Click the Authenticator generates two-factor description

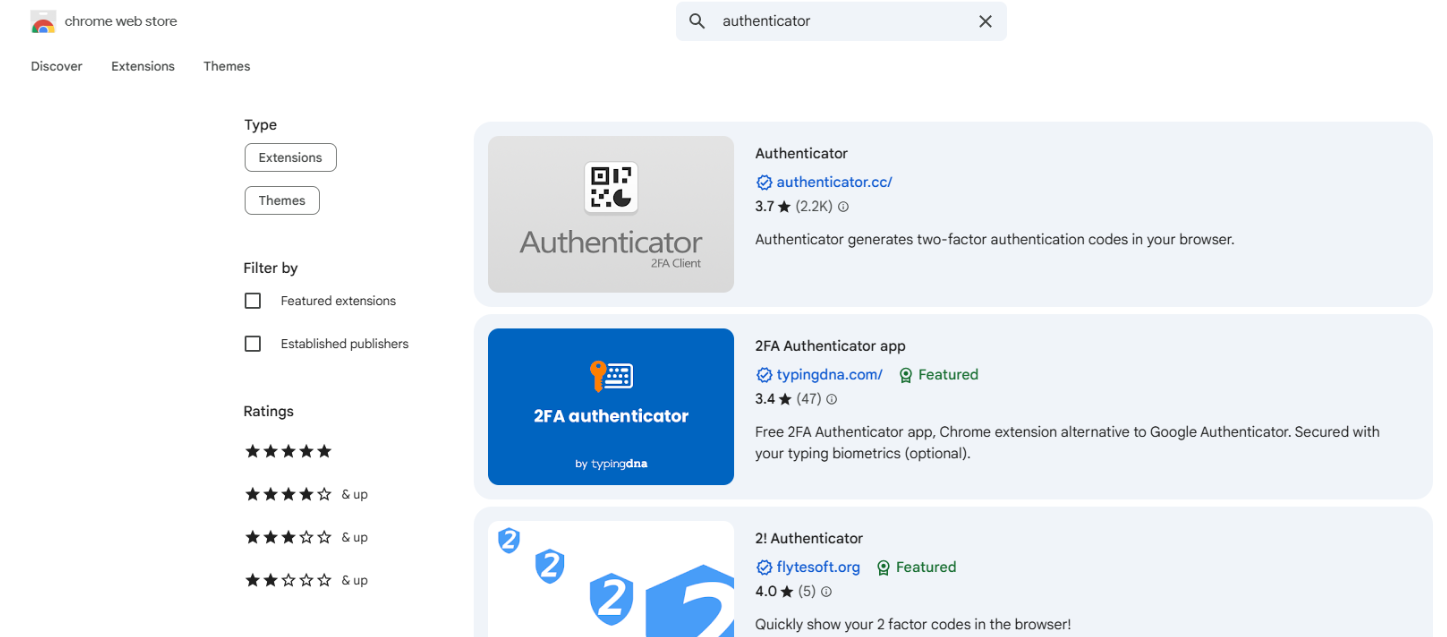point(995,240)
